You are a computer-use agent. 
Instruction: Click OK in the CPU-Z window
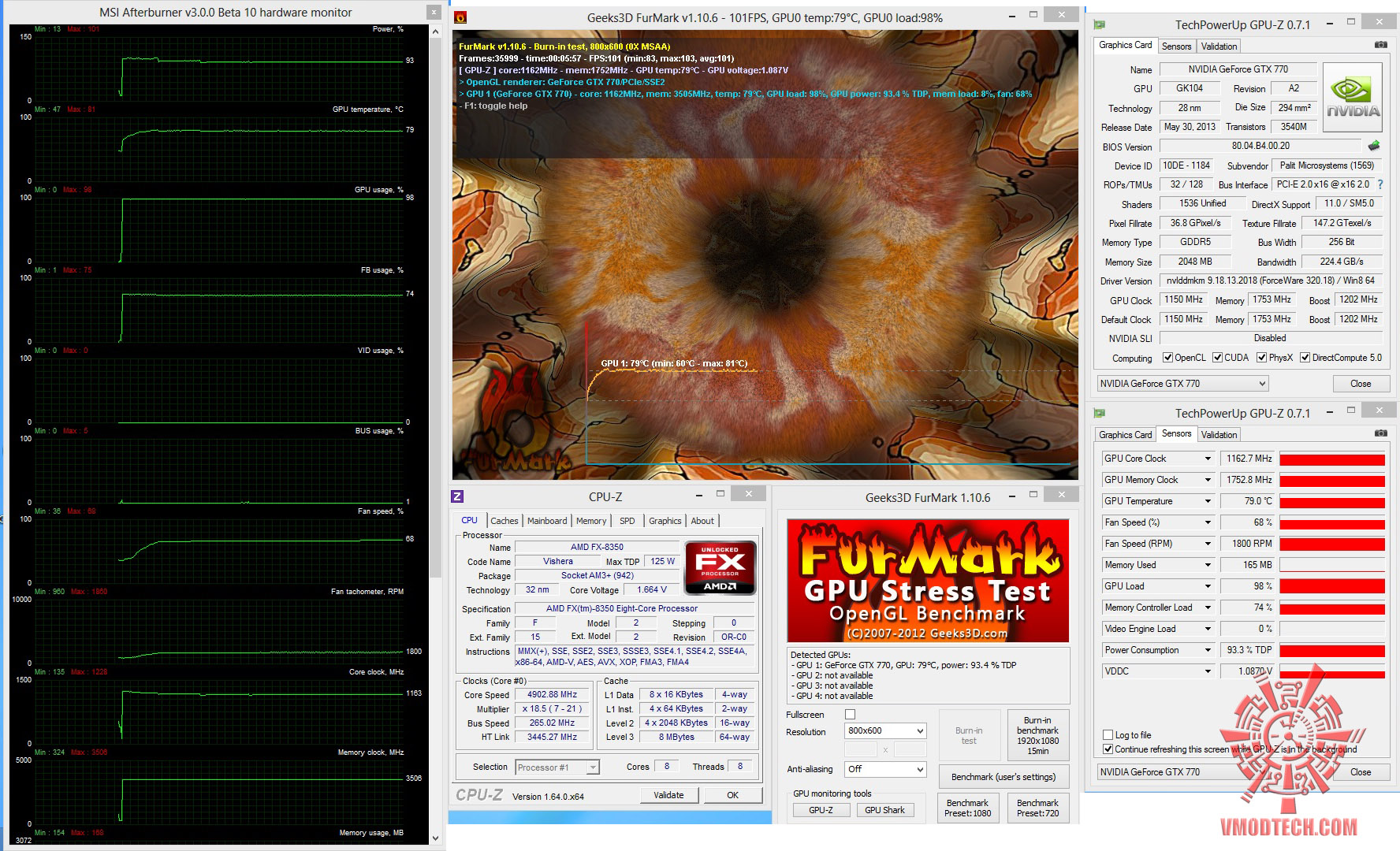point(732,795)
